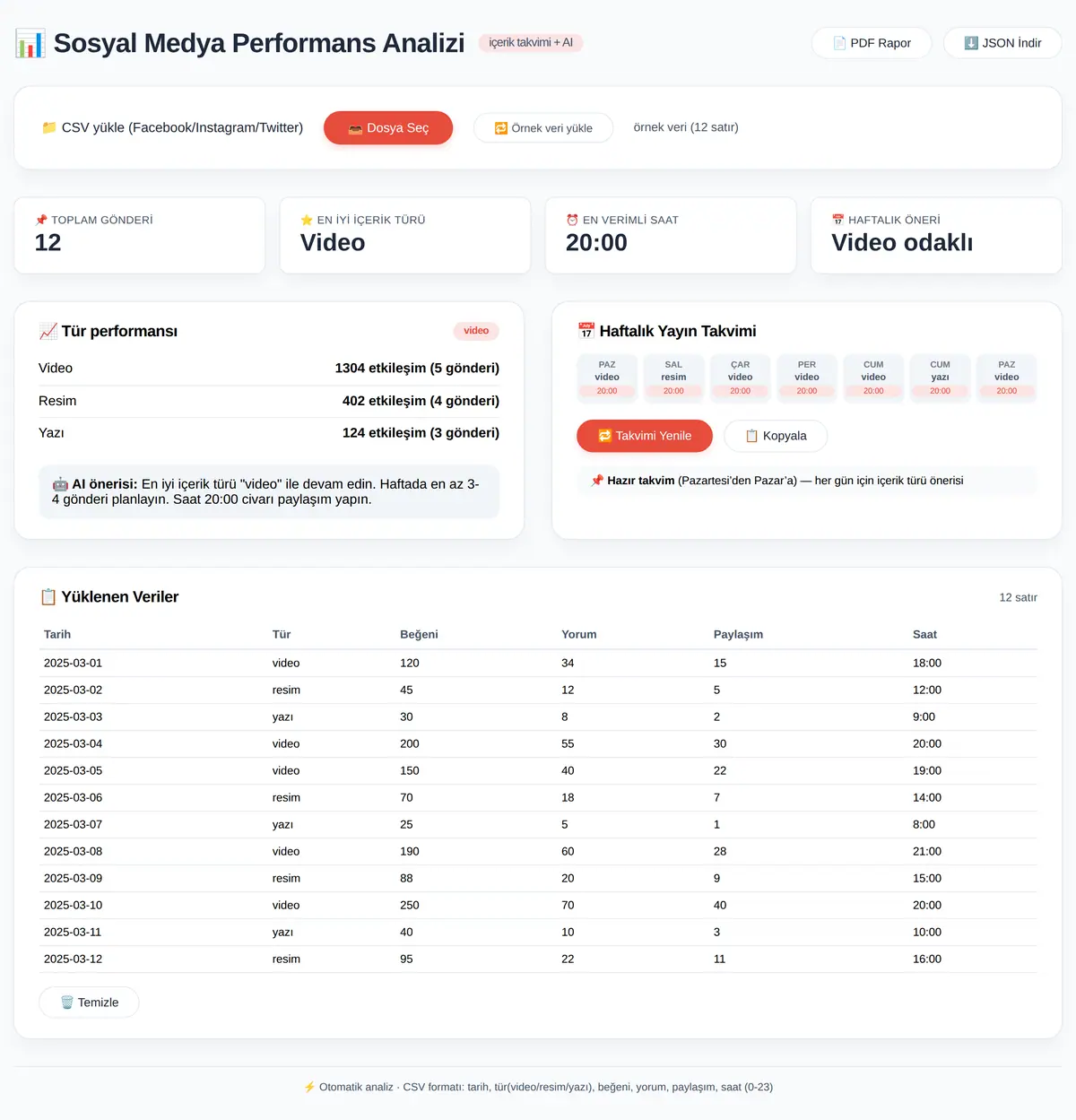Refresh schedule with Takvimi Yenile
Screen dimensions: 1076x1120
coord(645,436)
